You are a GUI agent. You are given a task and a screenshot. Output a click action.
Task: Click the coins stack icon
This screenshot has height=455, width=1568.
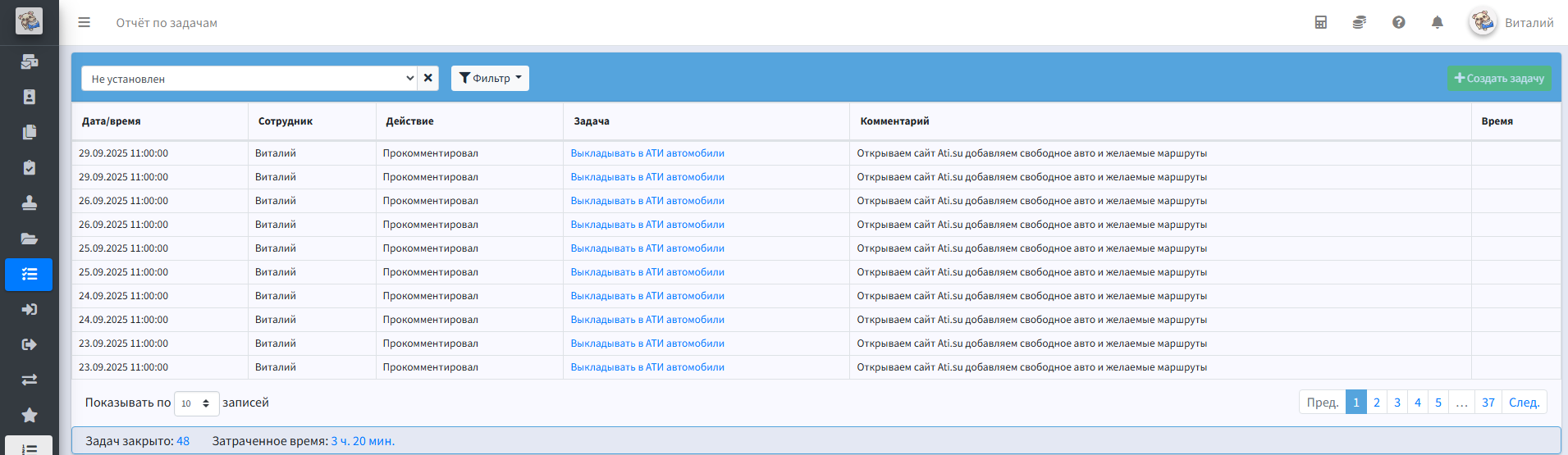pos(1359,23)
